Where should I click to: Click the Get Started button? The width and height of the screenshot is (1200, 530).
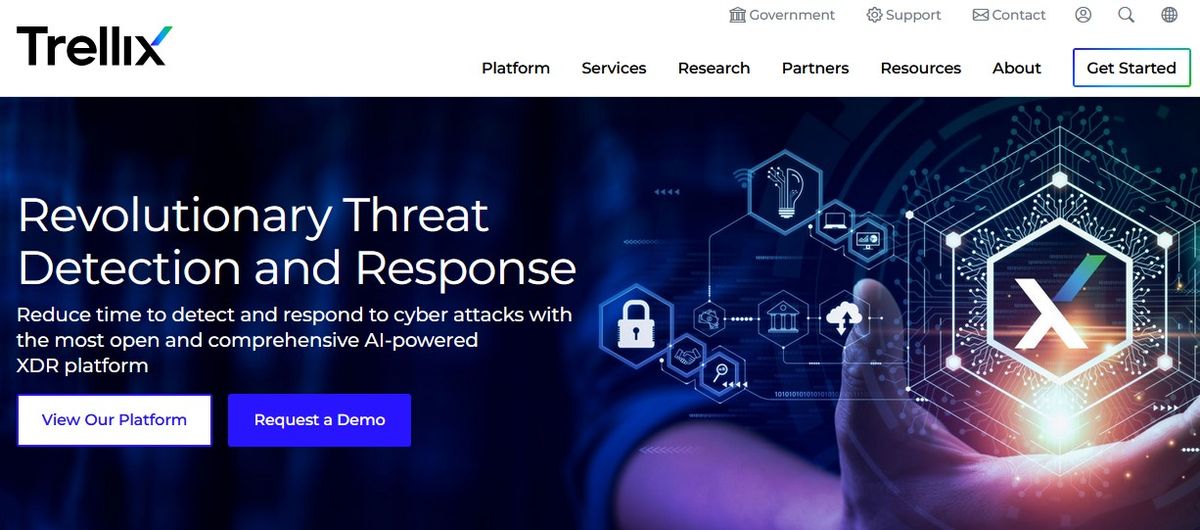[x=1131, y=68]
